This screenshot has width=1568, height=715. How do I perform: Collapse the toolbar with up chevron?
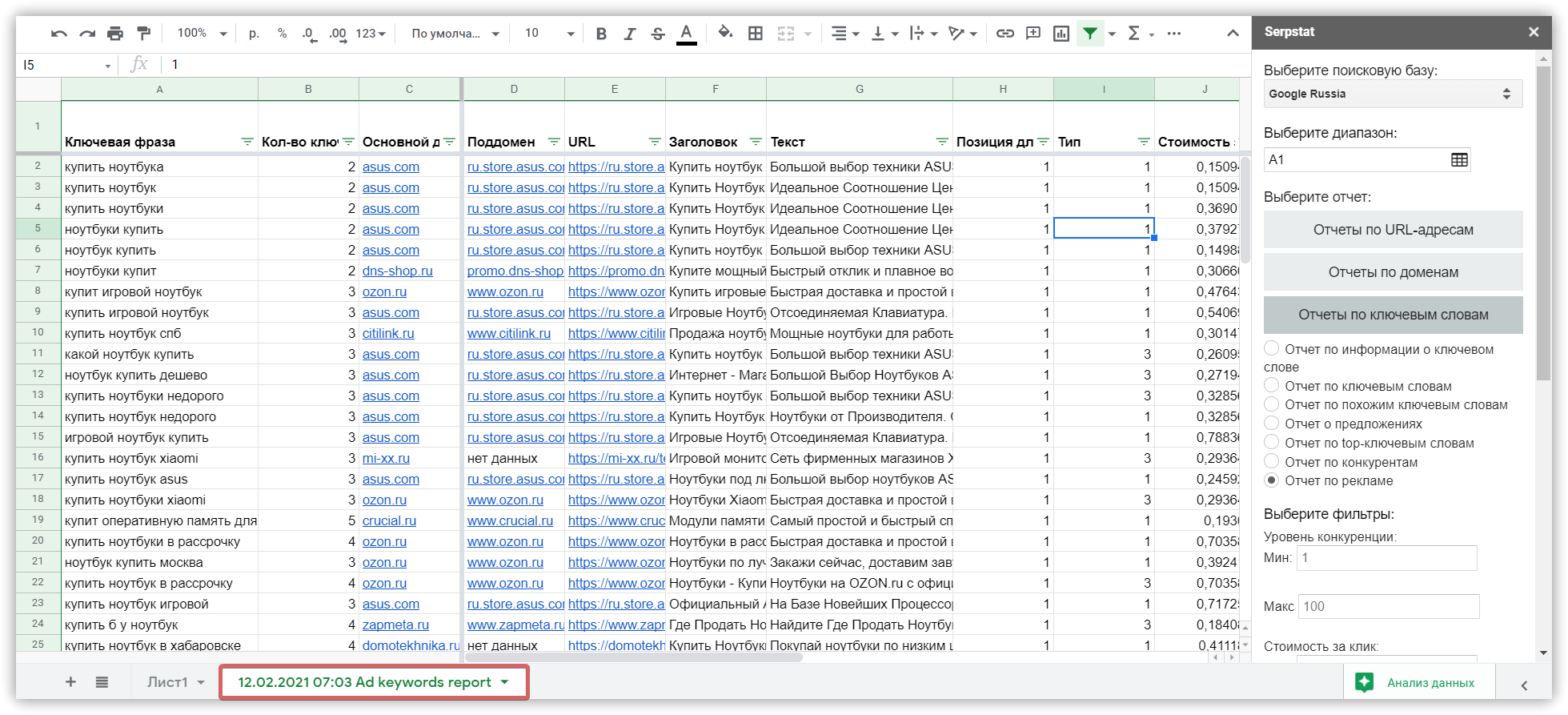(1233, 34)
